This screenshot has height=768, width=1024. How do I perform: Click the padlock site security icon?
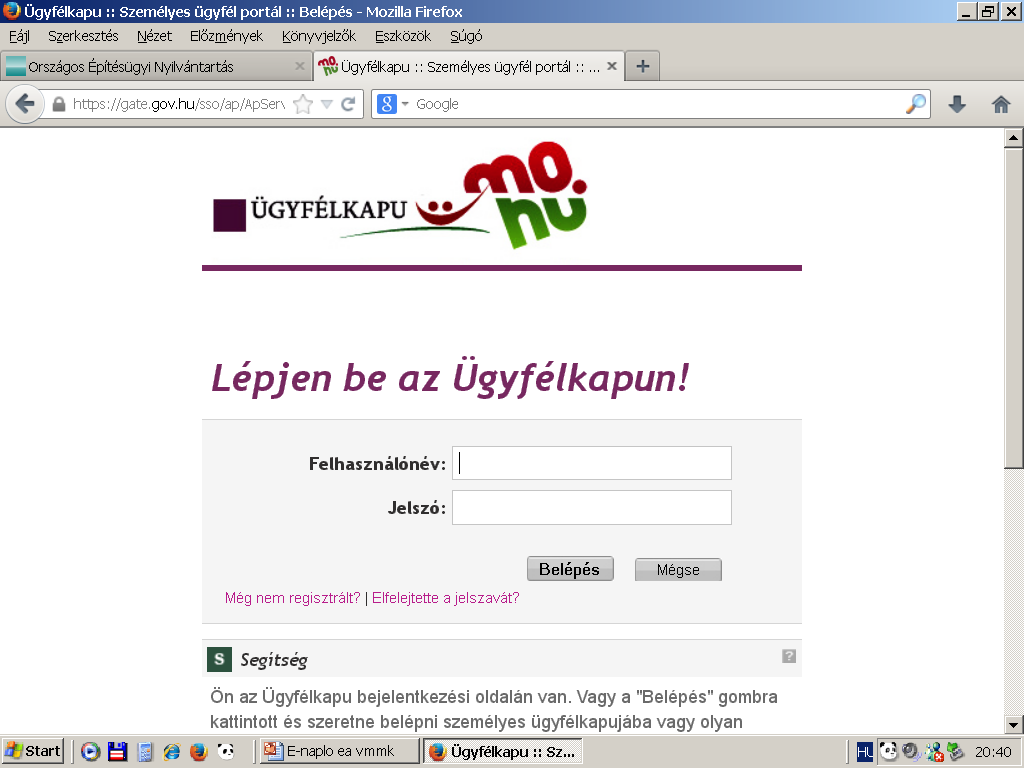59,104
